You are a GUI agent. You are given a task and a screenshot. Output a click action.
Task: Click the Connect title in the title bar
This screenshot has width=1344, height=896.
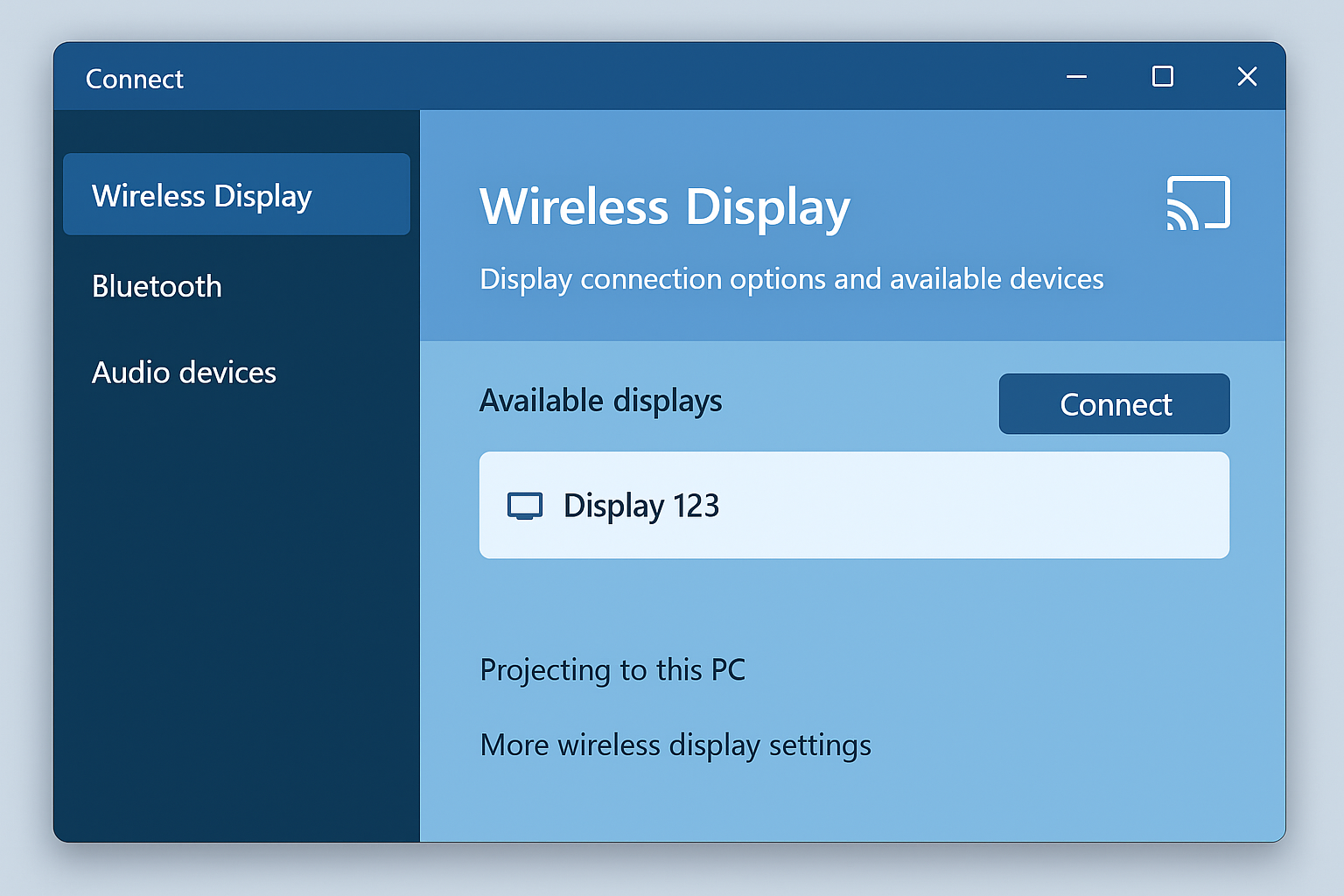tap(134, 78)
